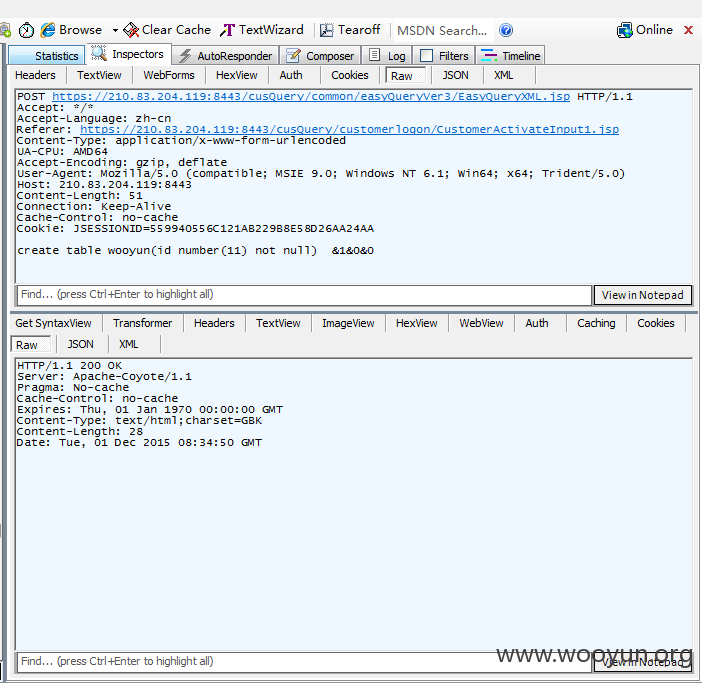The width and height of the screenshot is (702, 683).
Task: Click the 'User-Agent: Mozilla/5.0' header line
Action: (321, 174)
